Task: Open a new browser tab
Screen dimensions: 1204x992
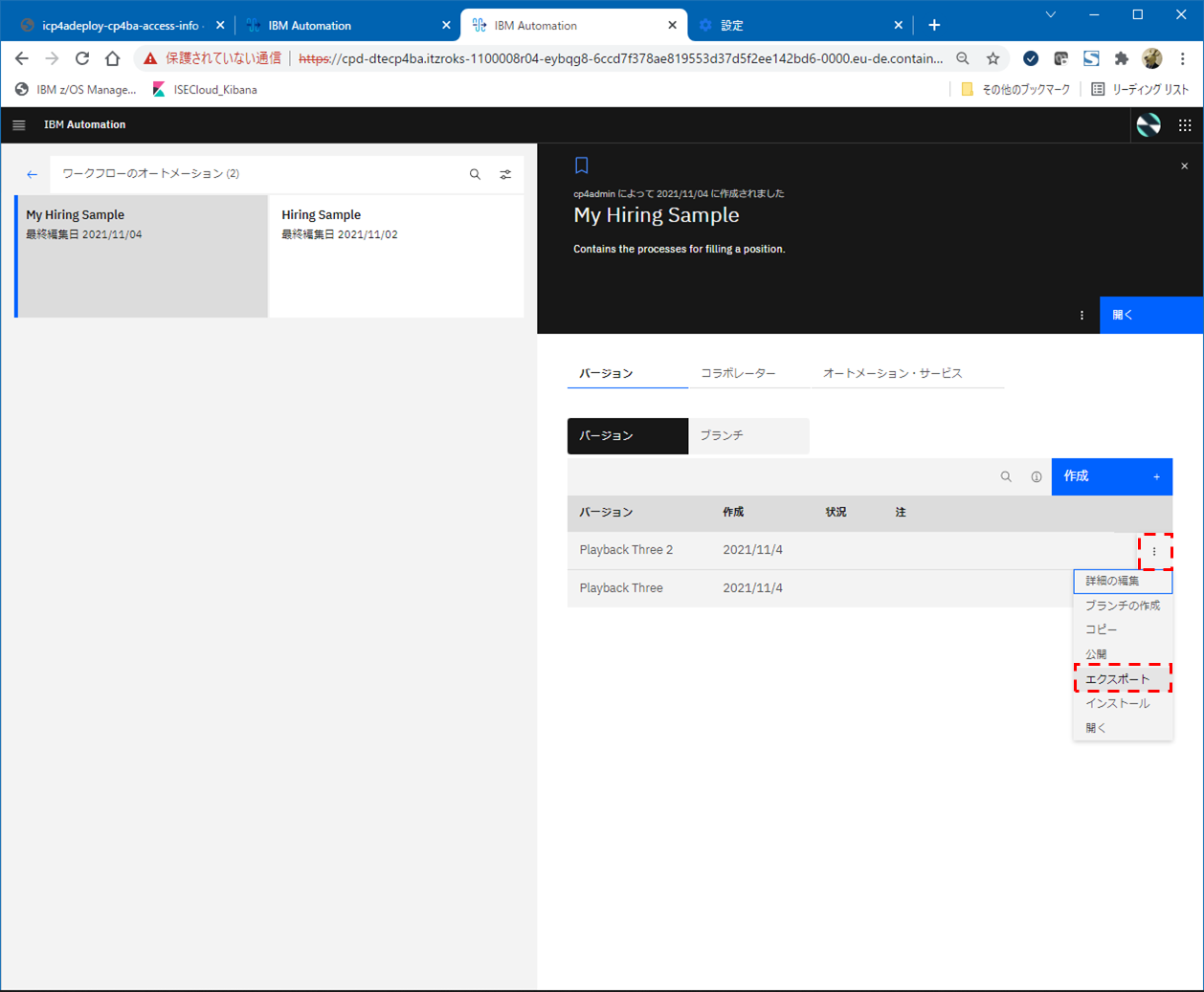Action: tap(934, 25)
